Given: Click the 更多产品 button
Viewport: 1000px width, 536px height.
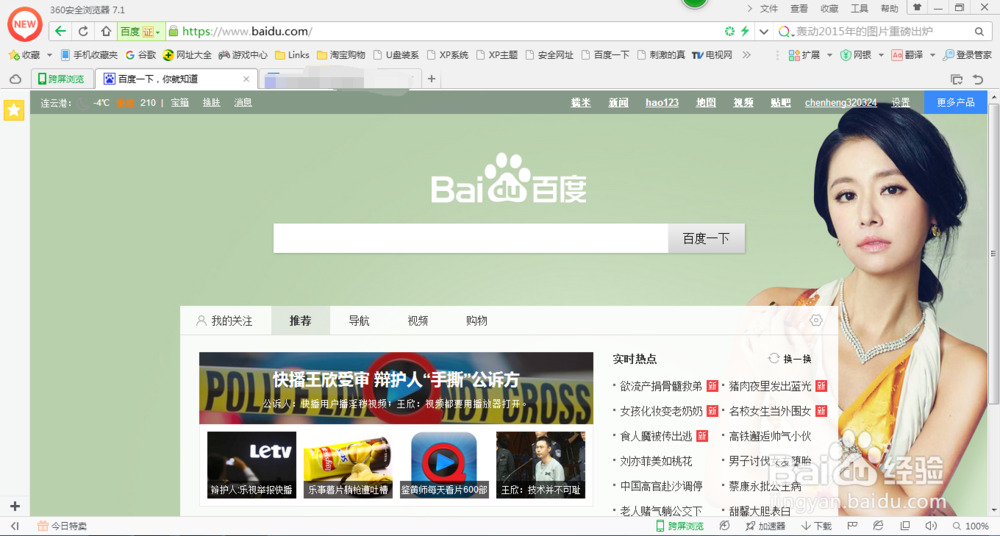Looking at the screenshot, I should (955, 102).
